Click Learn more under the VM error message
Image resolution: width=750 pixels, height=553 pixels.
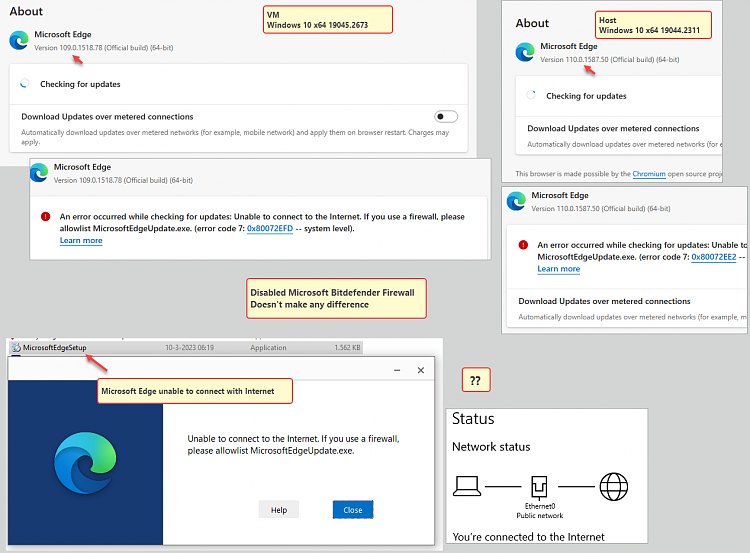(x=81, y=241)
